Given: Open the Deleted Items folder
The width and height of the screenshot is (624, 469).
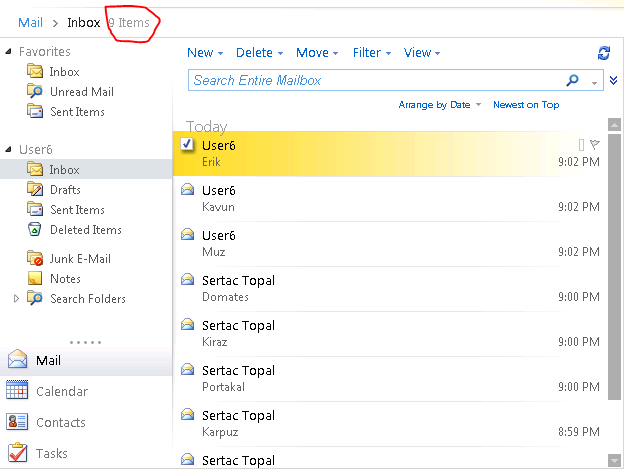Looking at the screenshot, I should [x=85, y=230].
